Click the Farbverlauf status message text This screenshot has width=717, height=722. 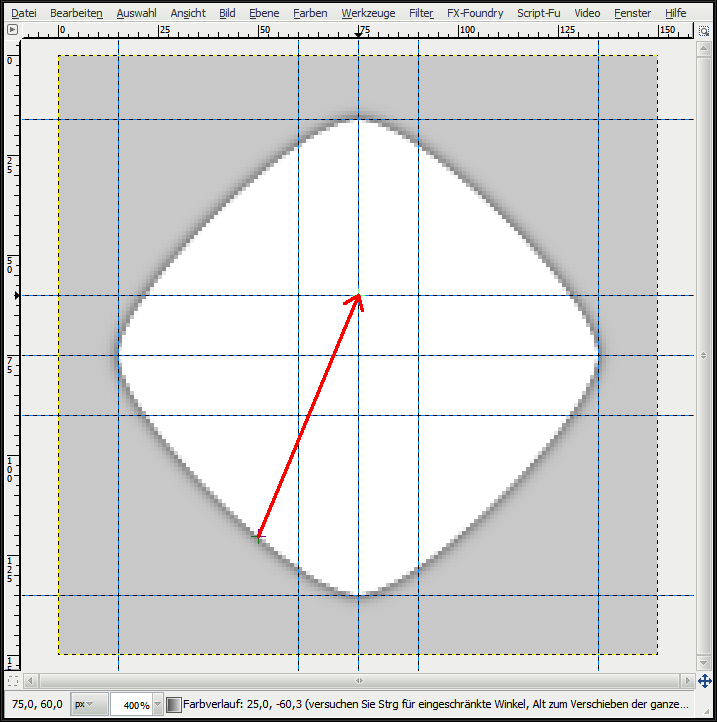pyautogui.click(x=436, y=705)
